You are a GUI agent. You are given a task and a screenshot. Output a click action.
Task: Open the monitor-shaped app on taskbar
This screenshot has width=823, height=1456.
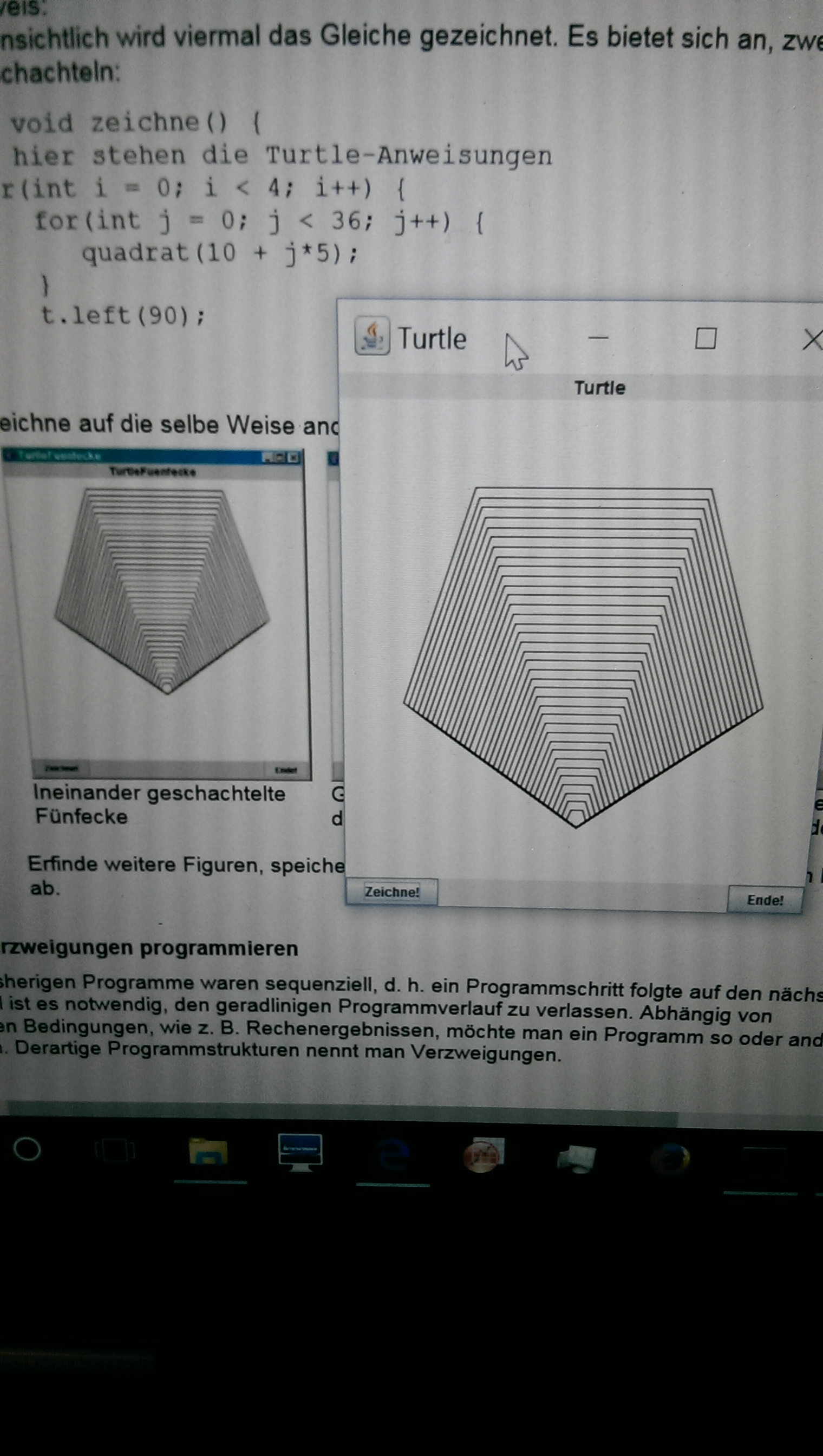[x=299, y=1151]
